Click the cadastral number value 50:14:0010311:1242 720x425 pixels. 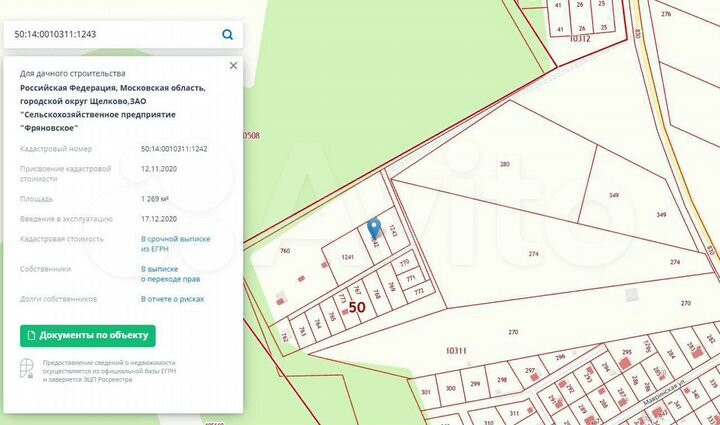[174, 149]
